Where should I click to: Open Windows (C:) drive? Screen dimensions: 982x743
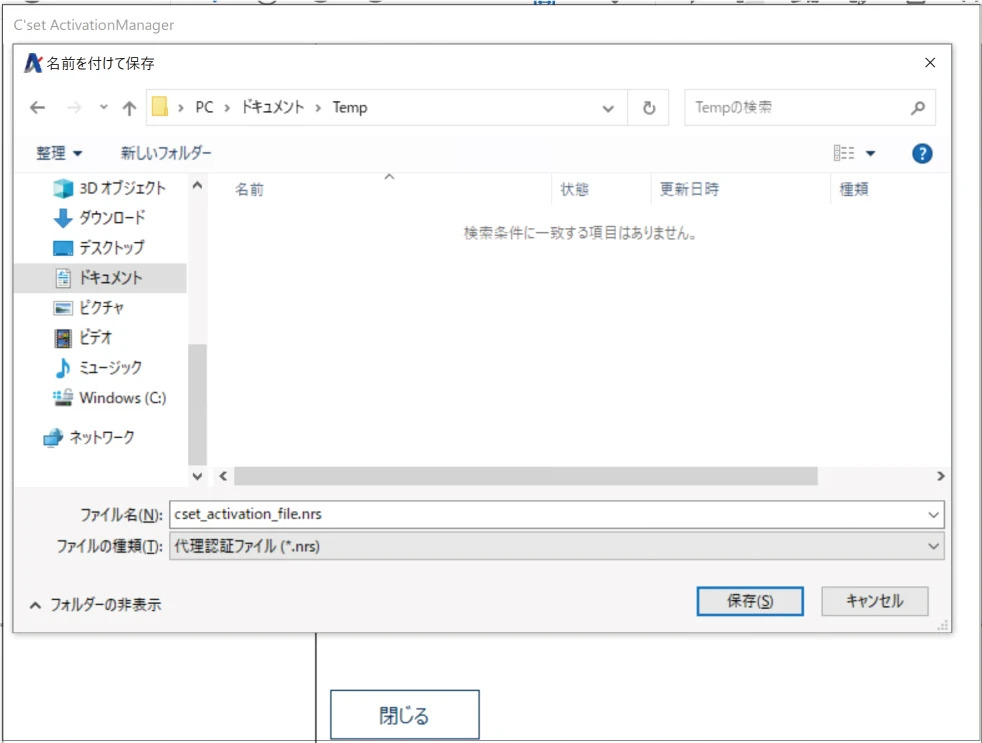122,398
